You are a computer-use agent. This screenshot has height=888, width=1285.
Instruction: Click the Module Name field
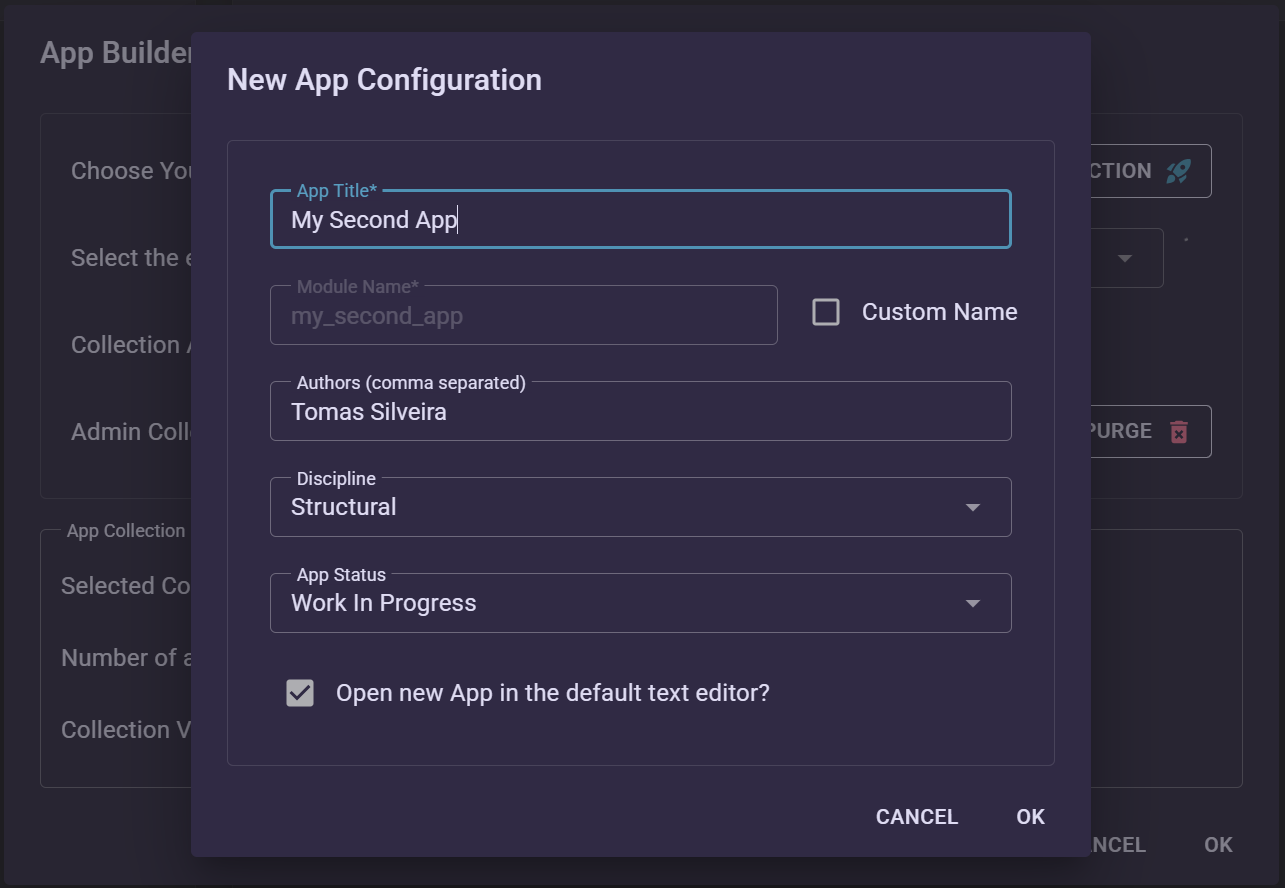tap(524, 315)
